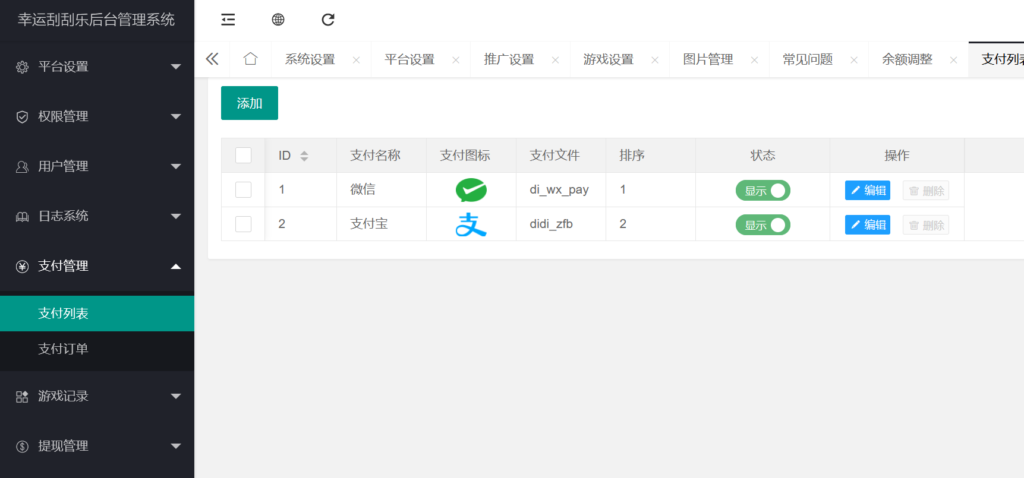The width and height of the screenshot is (1024, 478).
Task: Close the 游戏设置 tab
Action: tap(655, 60)
